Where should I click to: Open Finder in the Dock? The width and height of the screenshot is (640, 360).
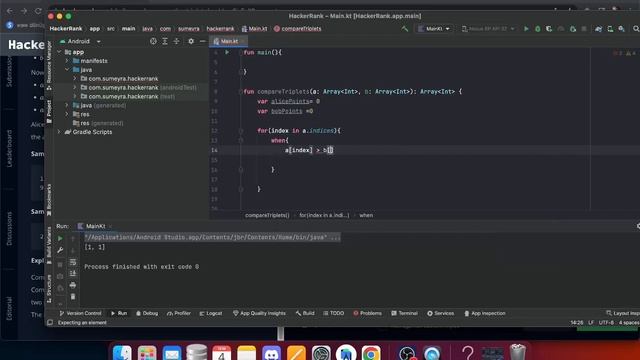point(122,353)
